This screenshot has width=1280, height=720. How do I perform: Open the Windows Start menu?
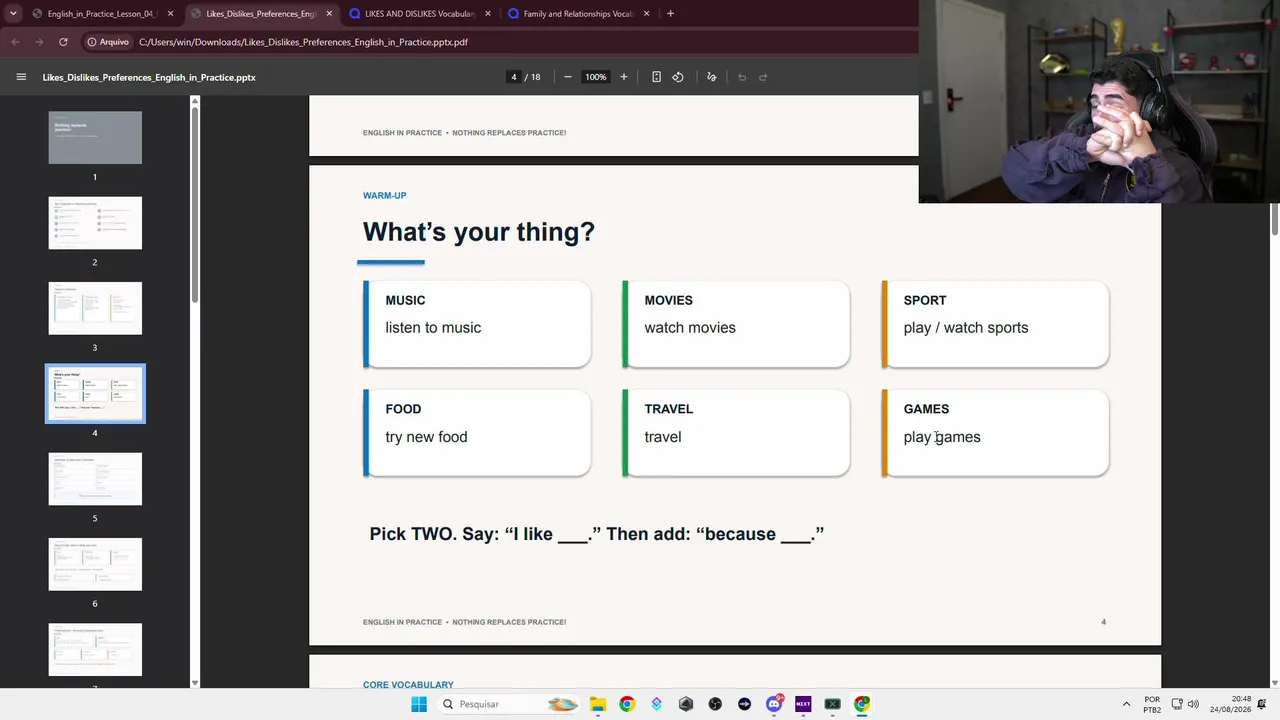click(419, 704)
